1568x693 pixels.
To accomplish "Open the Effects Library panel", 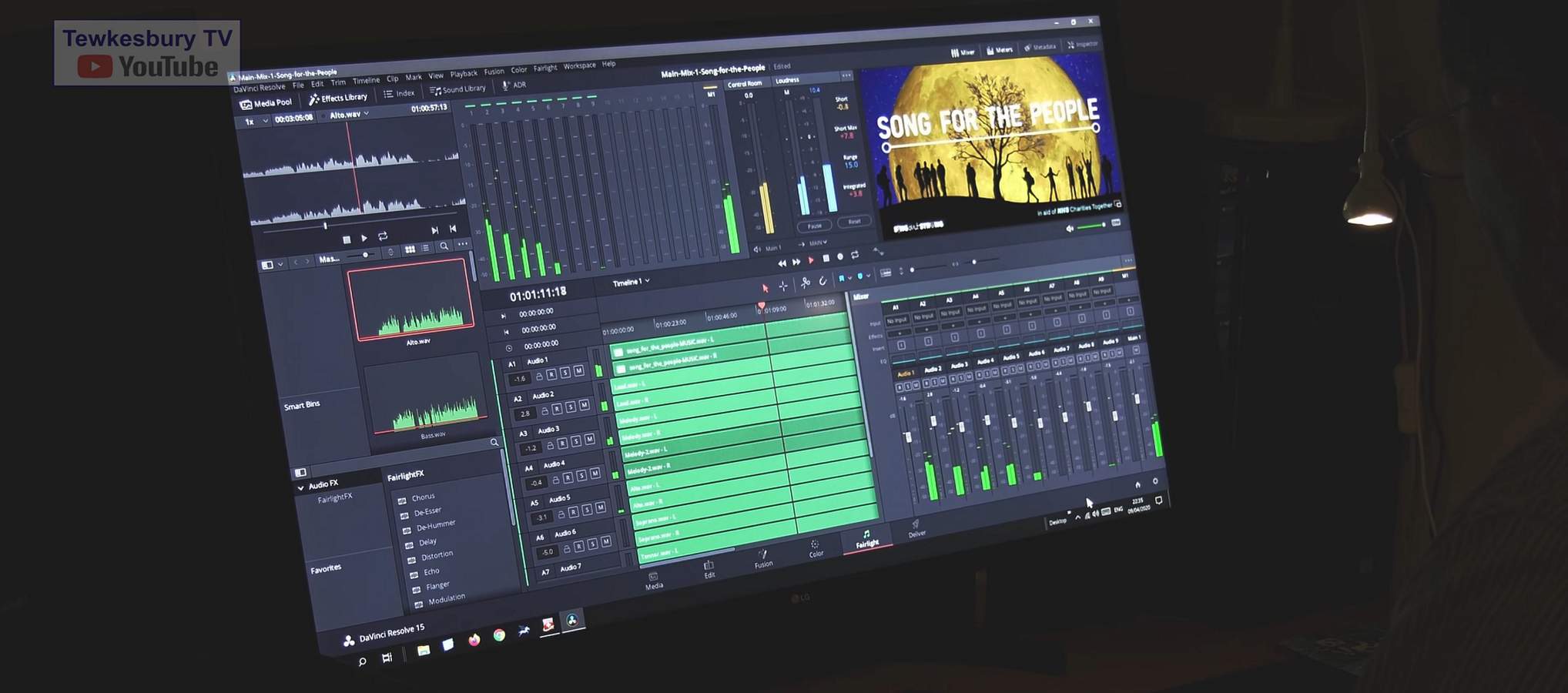I will (338, 99).
